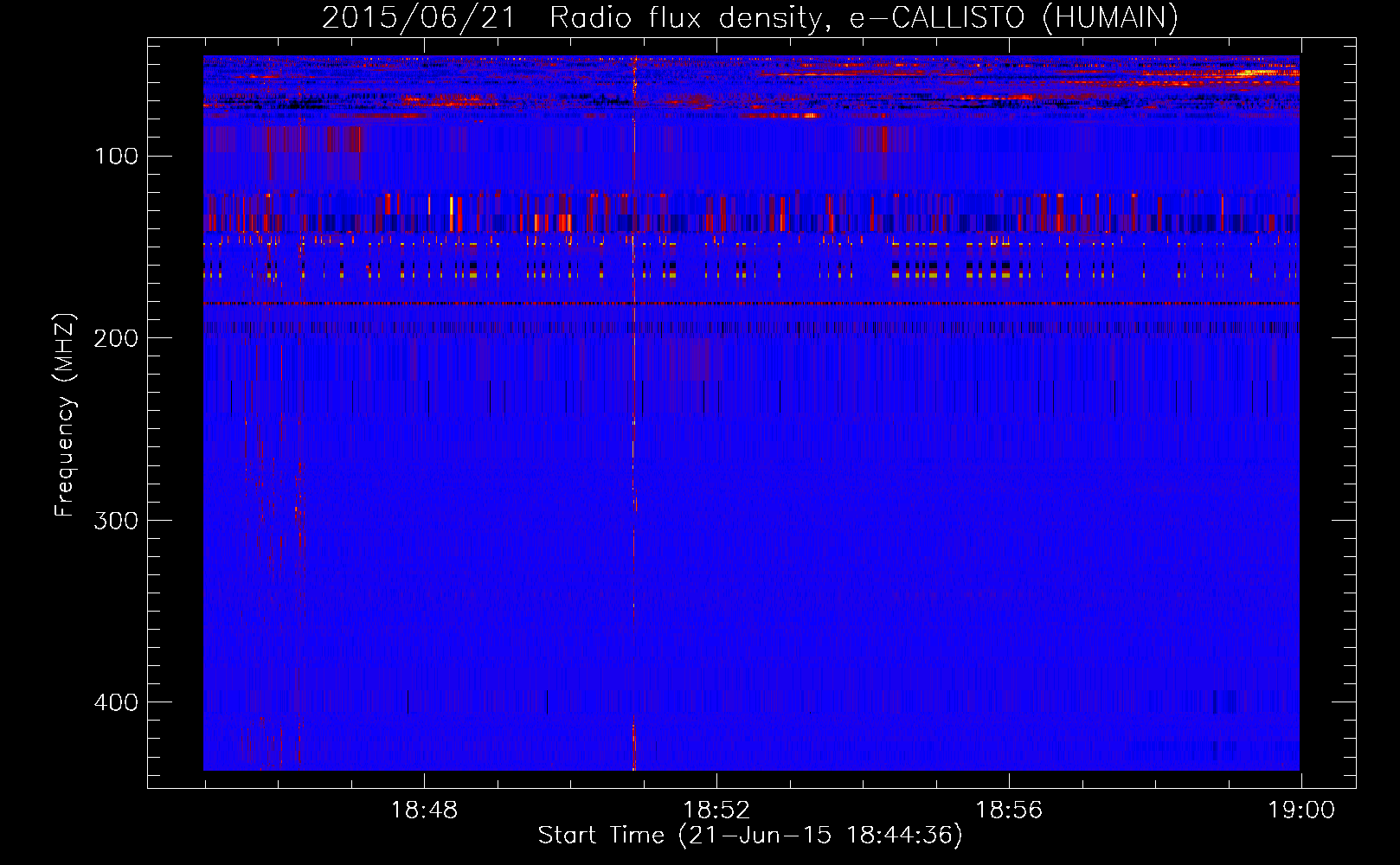The width and height of the screenshot is (1400, 865).
Task: Click the 'Start Time' x-axis caption
Action: point(600,836)
